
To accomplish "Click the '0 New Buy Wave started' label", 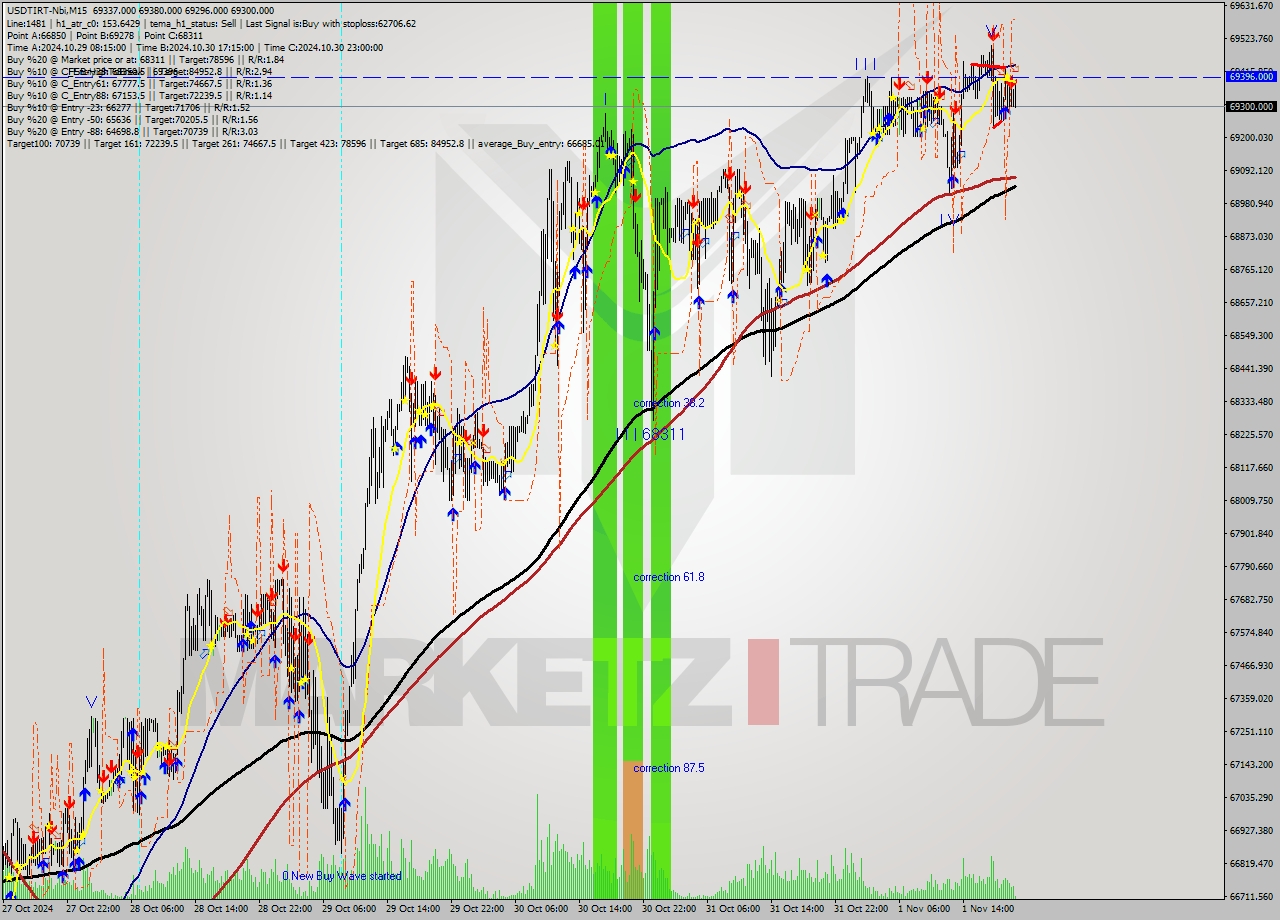I will [341, 876].
